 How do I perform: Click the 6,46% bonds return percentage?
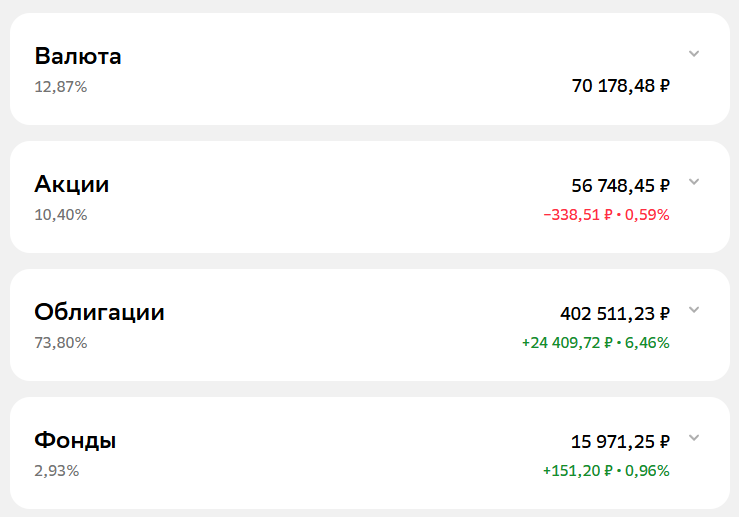pos(647,343)
